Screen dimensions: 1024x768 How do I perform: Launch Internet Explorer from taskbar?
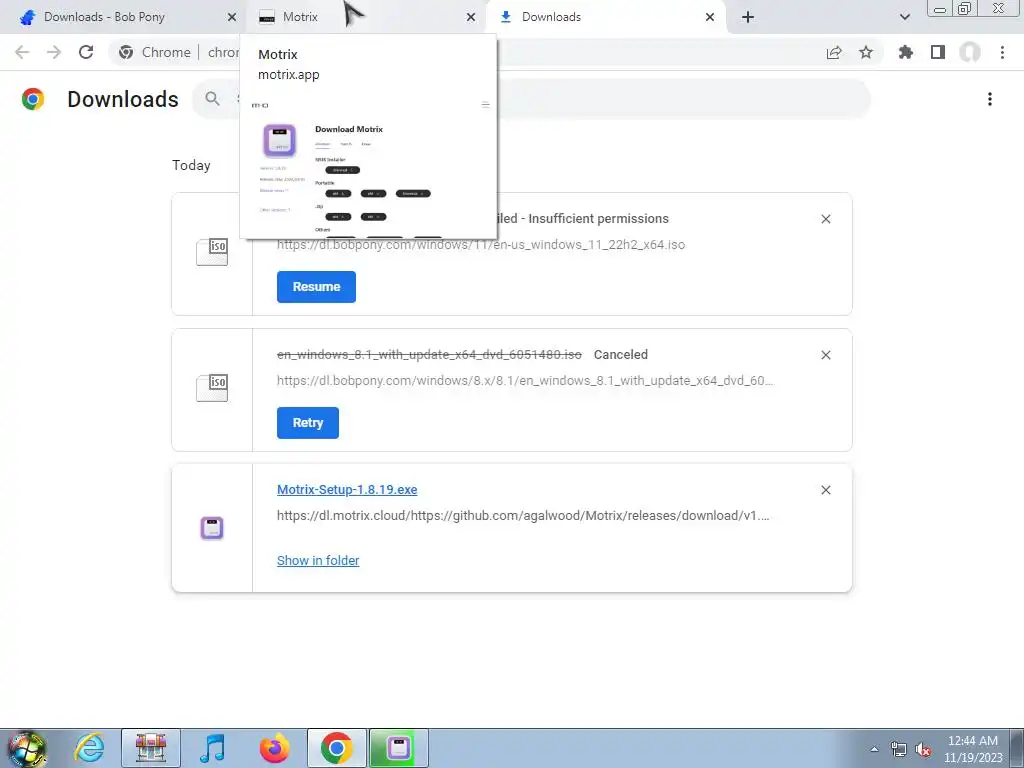[x=89, y=748]
